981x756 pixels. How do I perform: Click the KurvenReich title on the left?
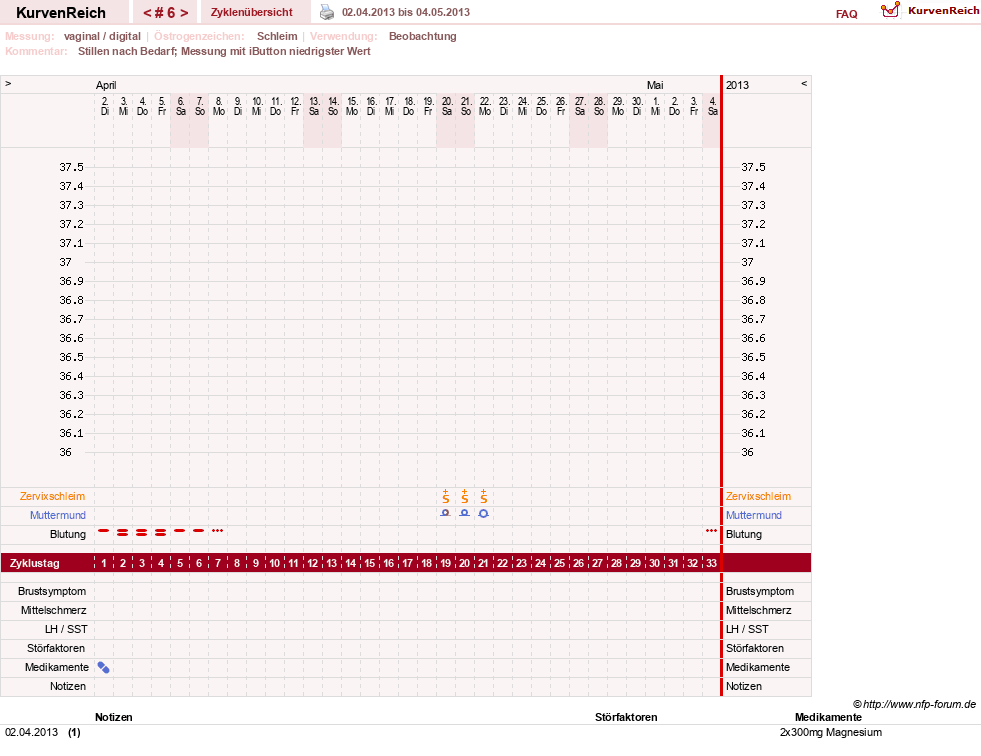click(x=61, y=13)
